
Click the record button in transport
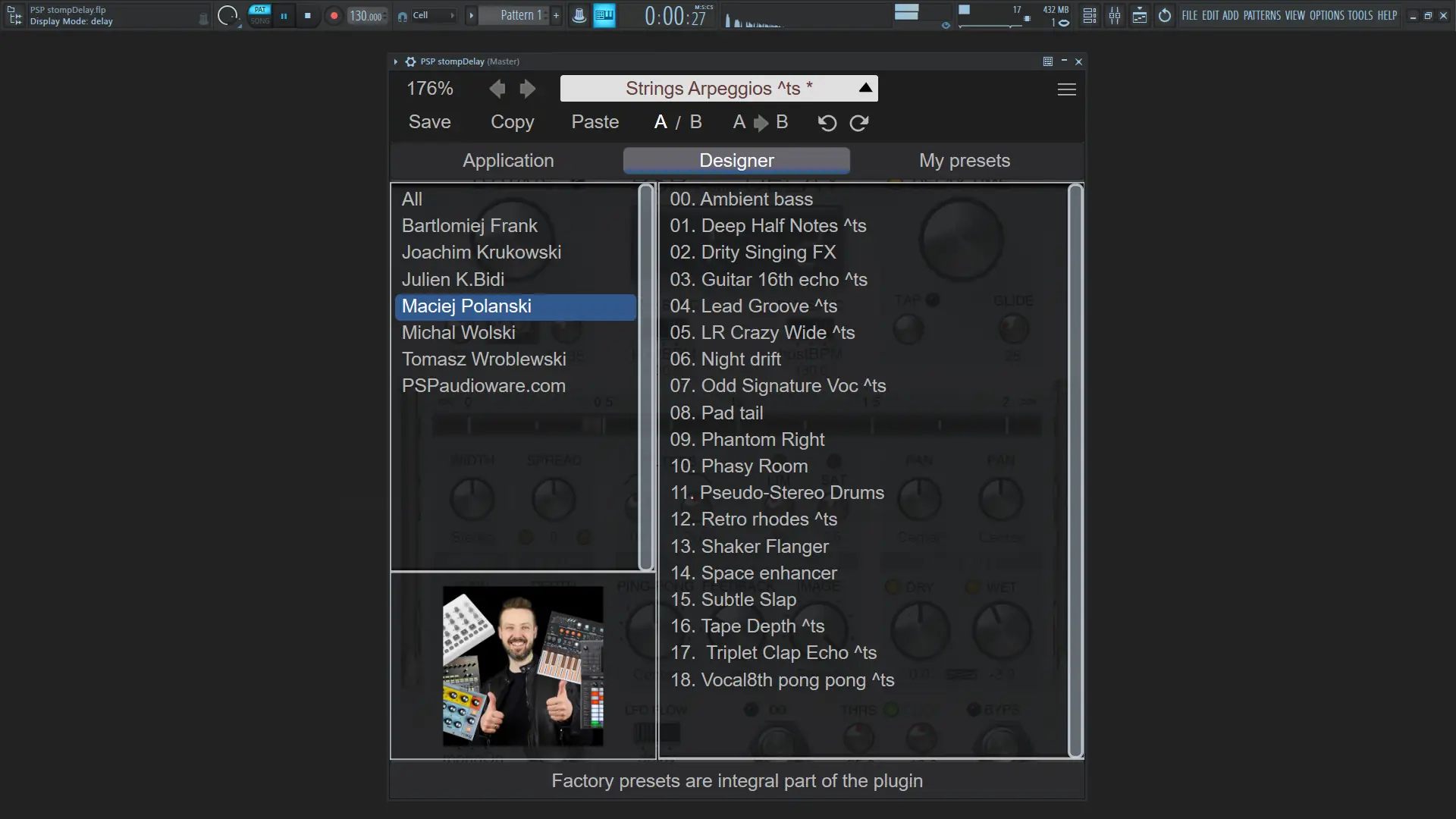[x=334, y=15]
